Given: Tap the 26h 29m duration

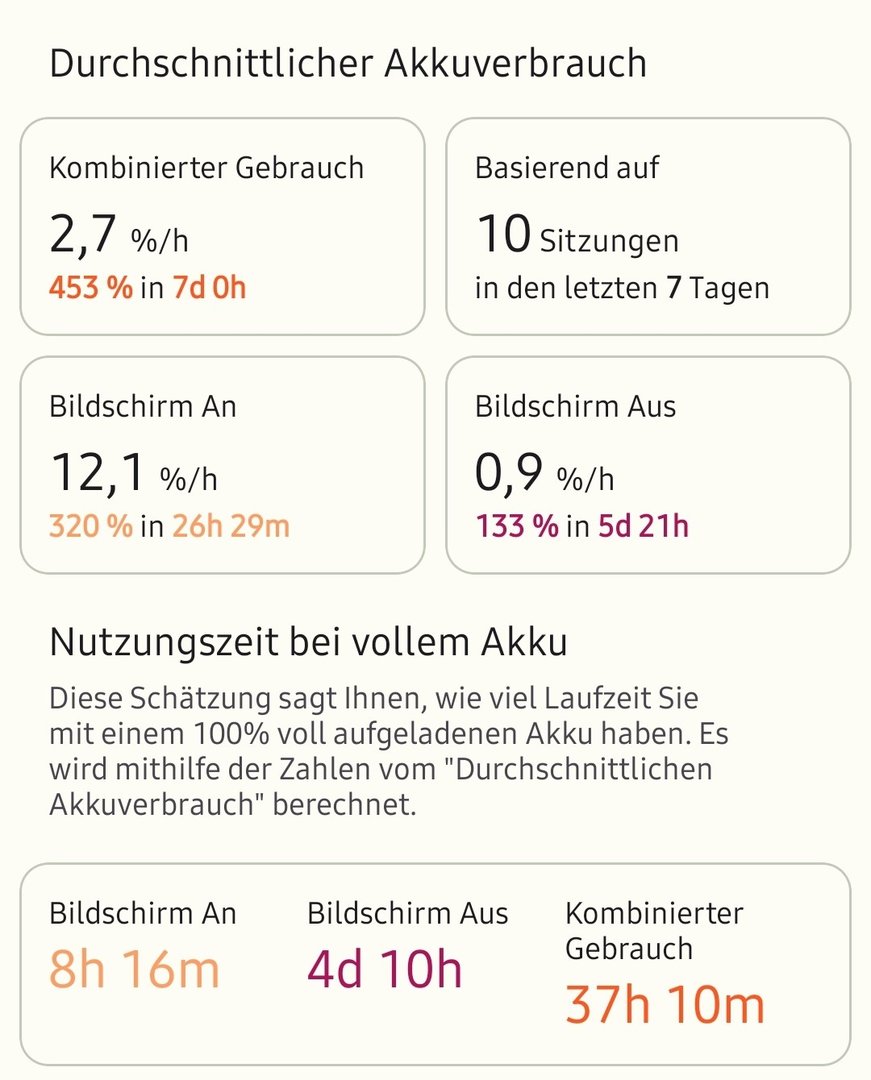Looking at the screenshot, I should pos(230,526).
